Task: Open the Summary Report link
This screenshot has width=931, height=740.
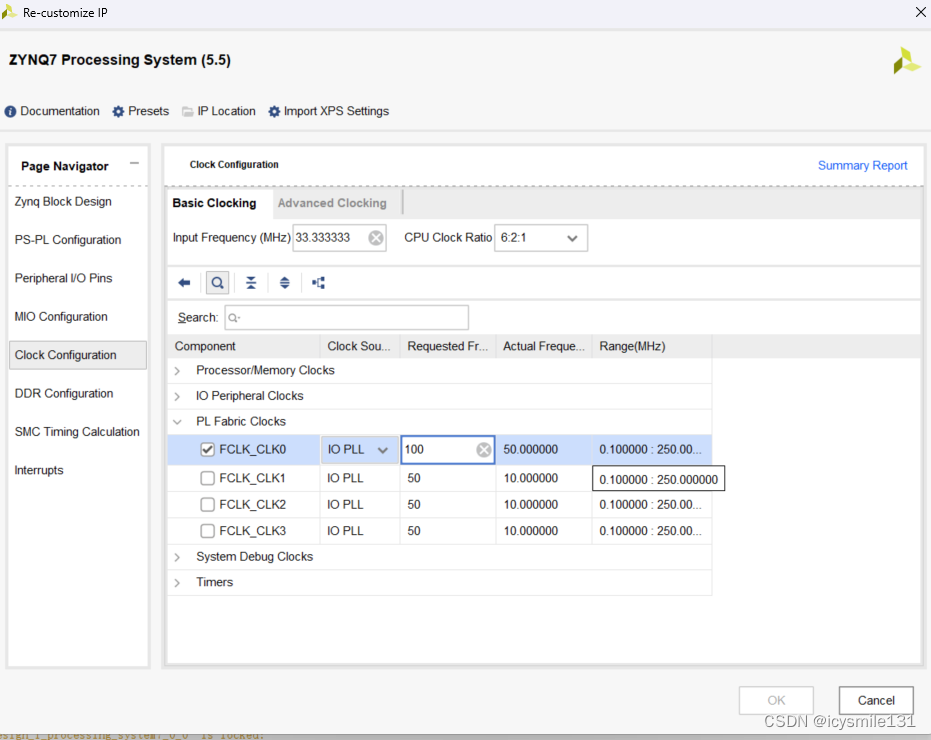Action: pyautogui.click(x=862, y=166)
